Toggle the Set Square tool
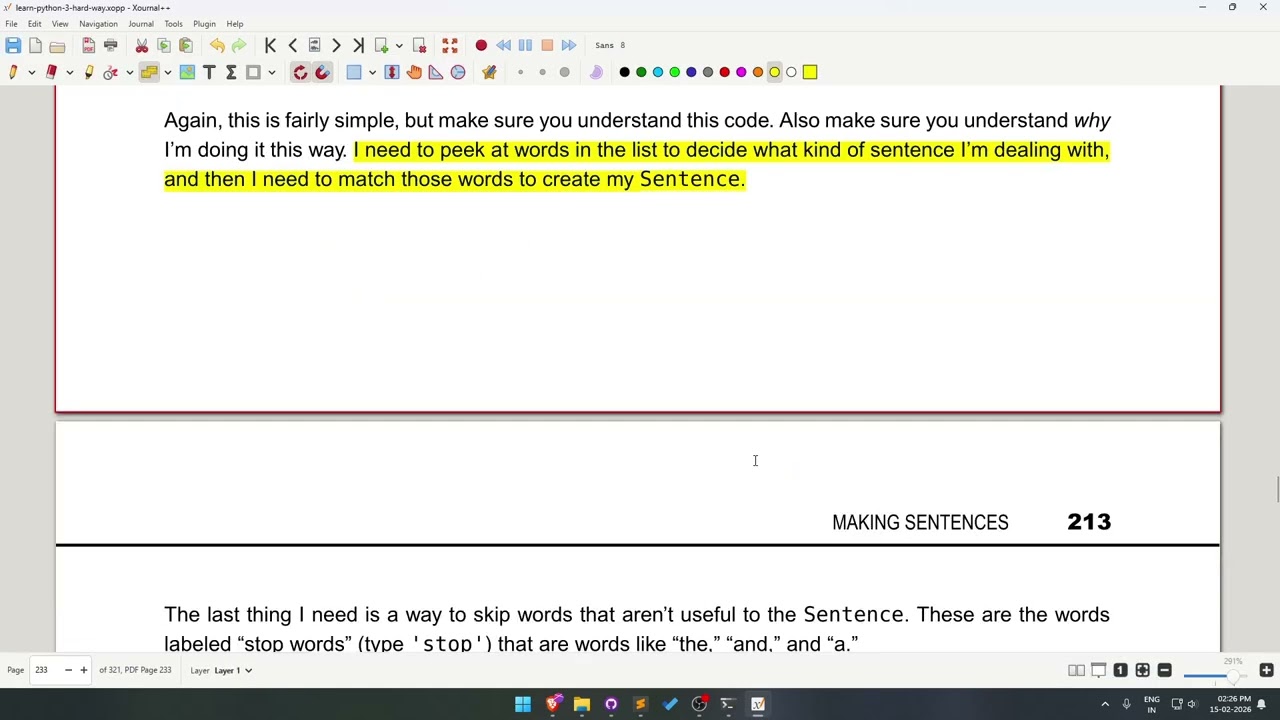1280x720 pixels. [436, 72]
